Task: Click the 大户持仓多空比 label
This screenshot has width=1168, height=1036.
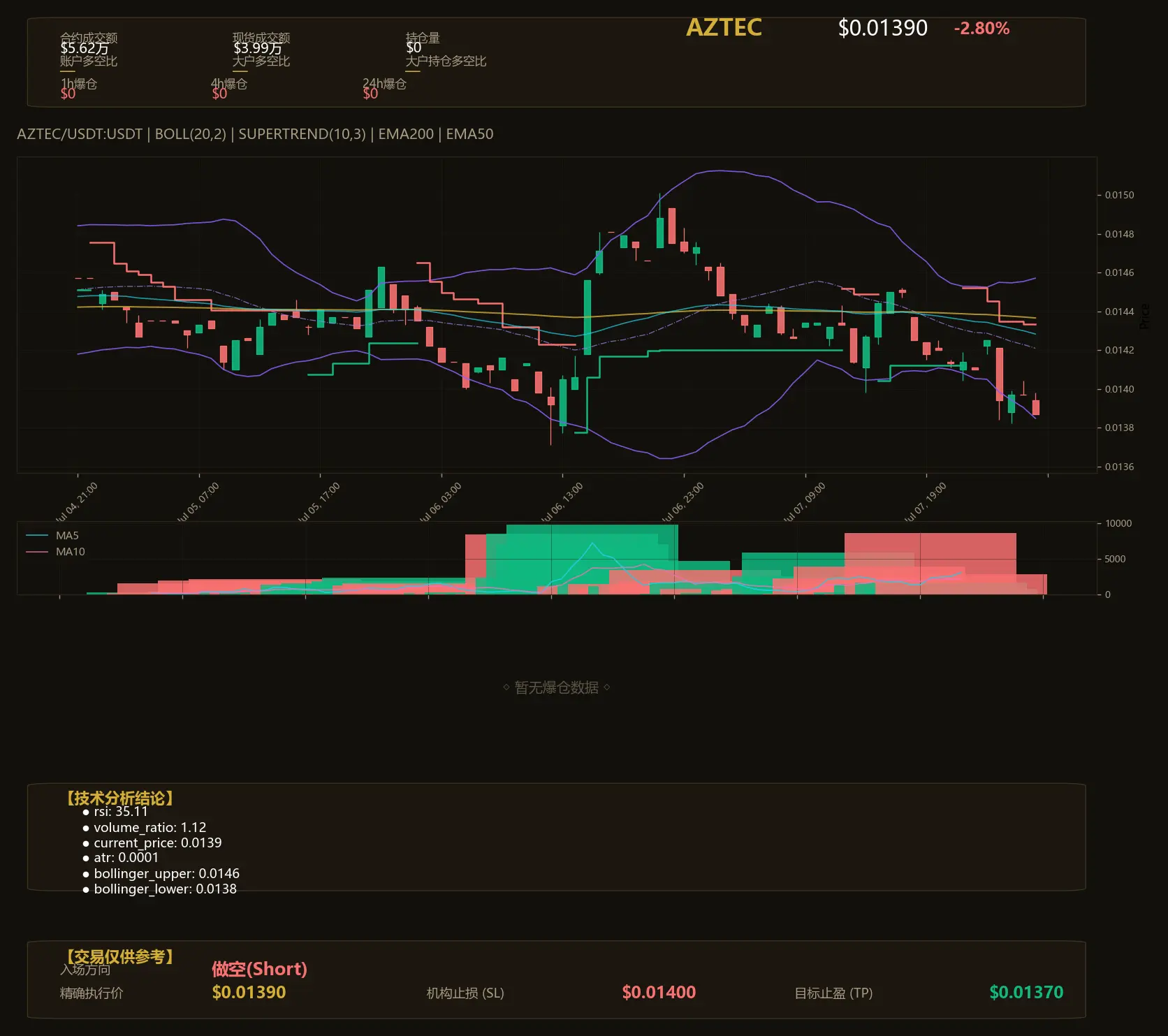Action: [x=446, y=61]
